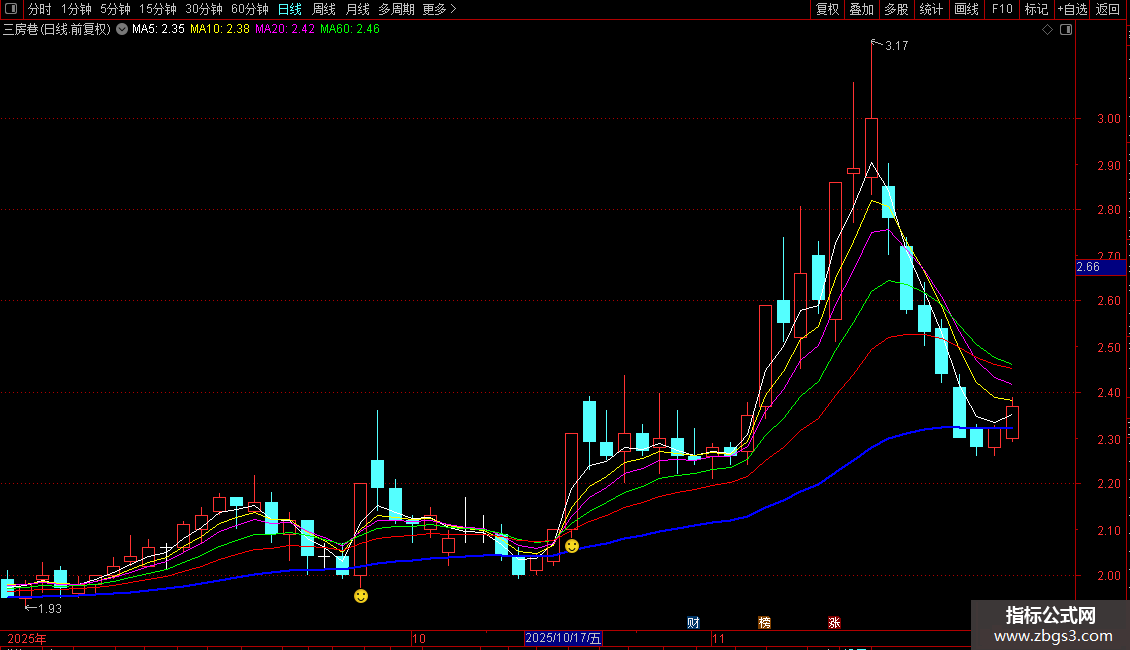Open the 画线 drawing tools
The height and width of the screenshot is (650, 1130).
click(x=966, y=9)
